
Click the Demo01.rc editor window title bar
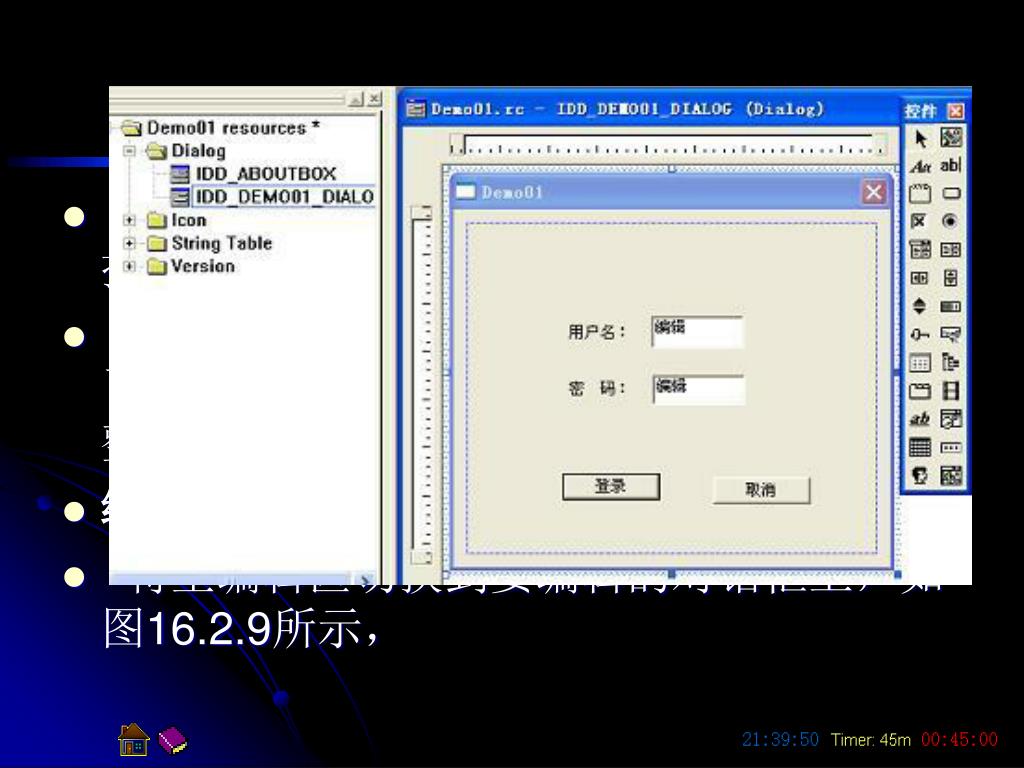(x=650, y=109)
